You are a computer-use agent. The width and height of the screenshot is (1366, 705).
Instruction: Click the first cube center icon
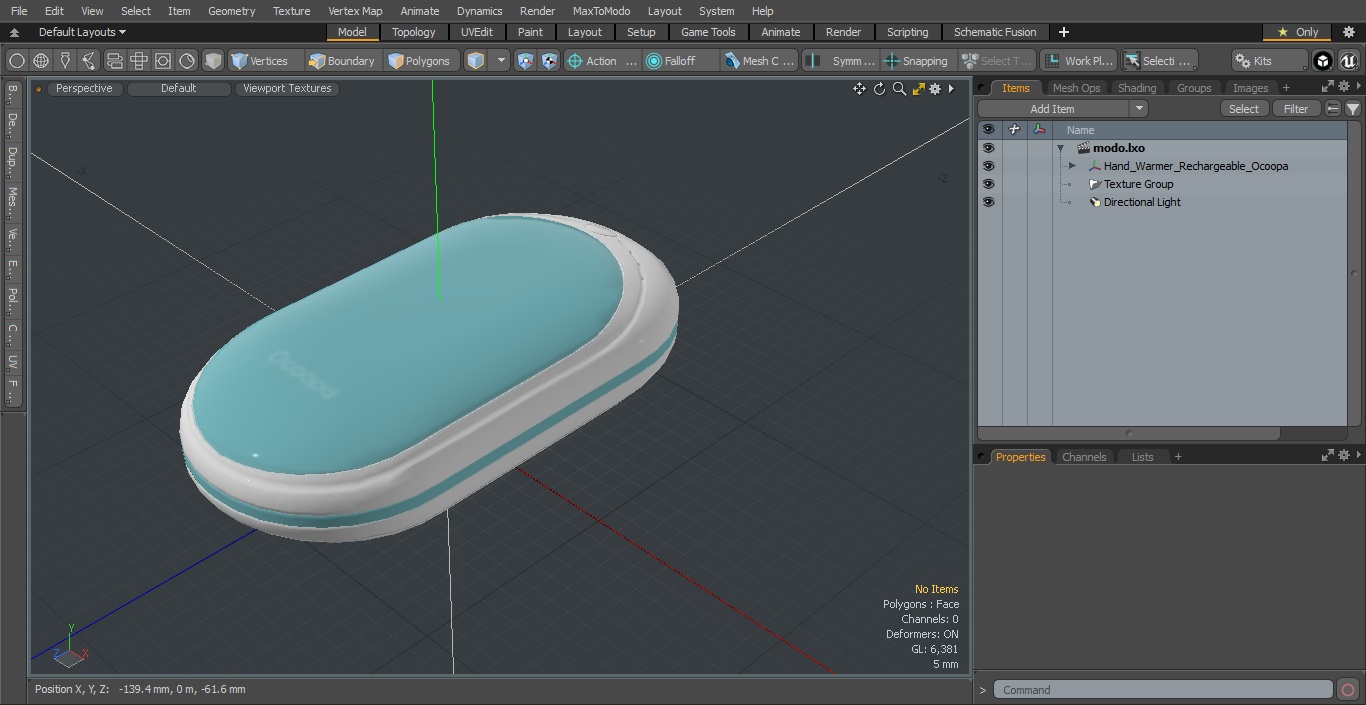point(526,61)
